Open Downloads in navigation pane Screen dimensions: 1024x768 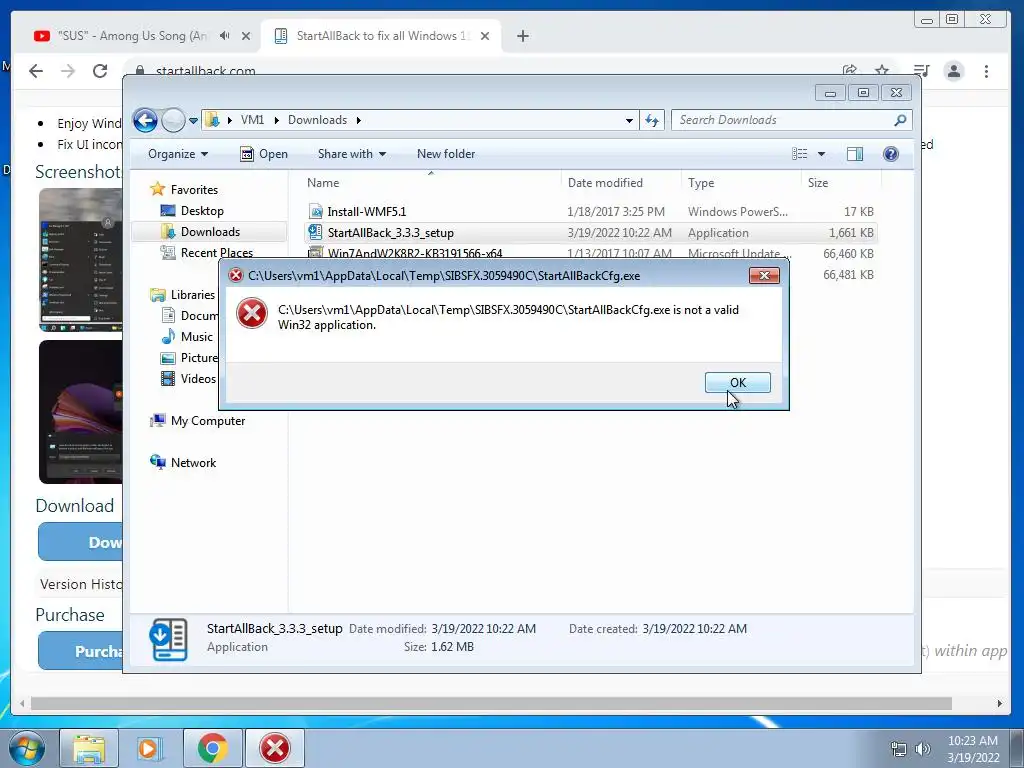210,232
